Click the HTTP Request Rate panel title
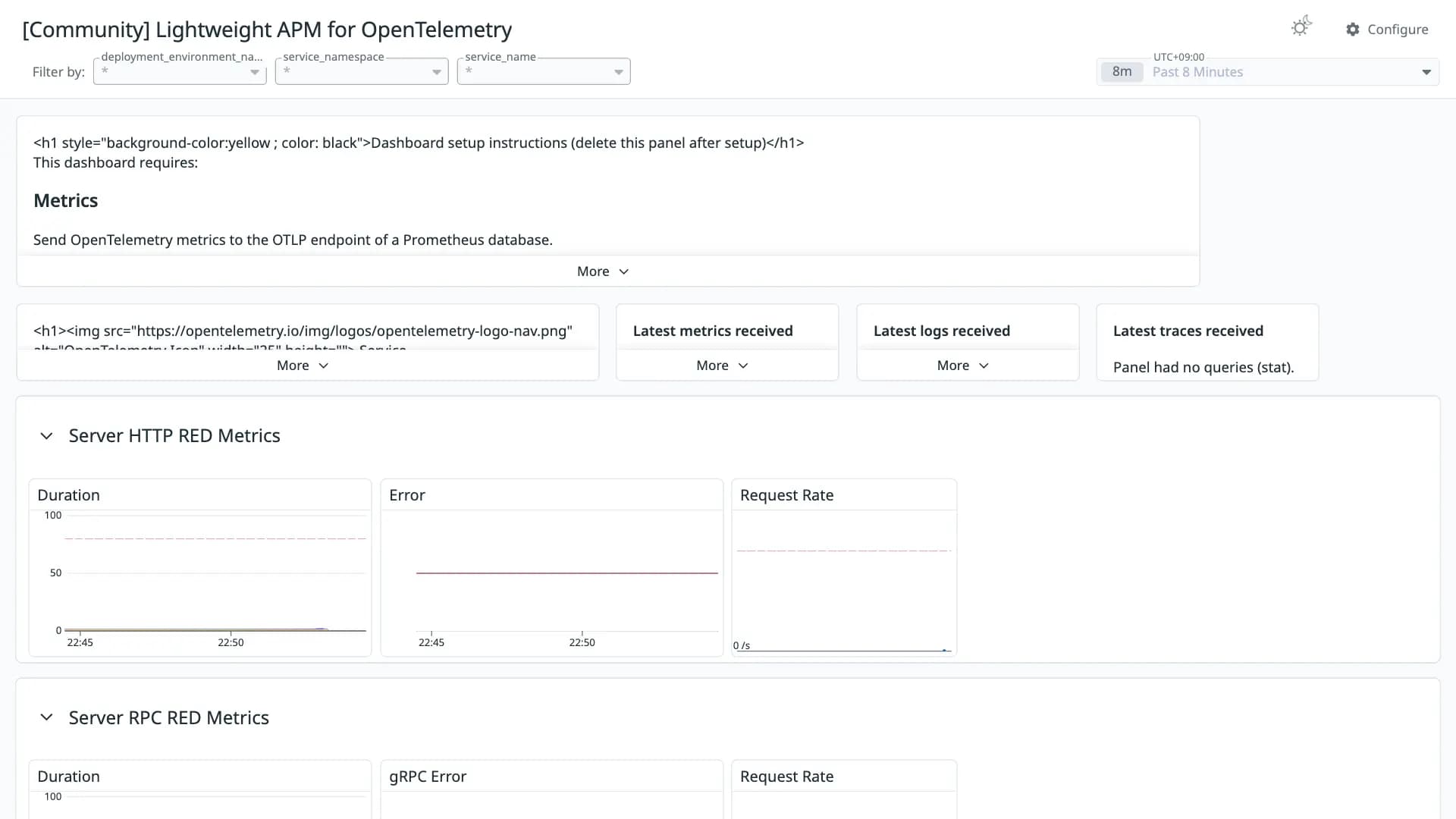Image resolution: width=1456 pixels, height=819 pixels. [x=786, y=495]
